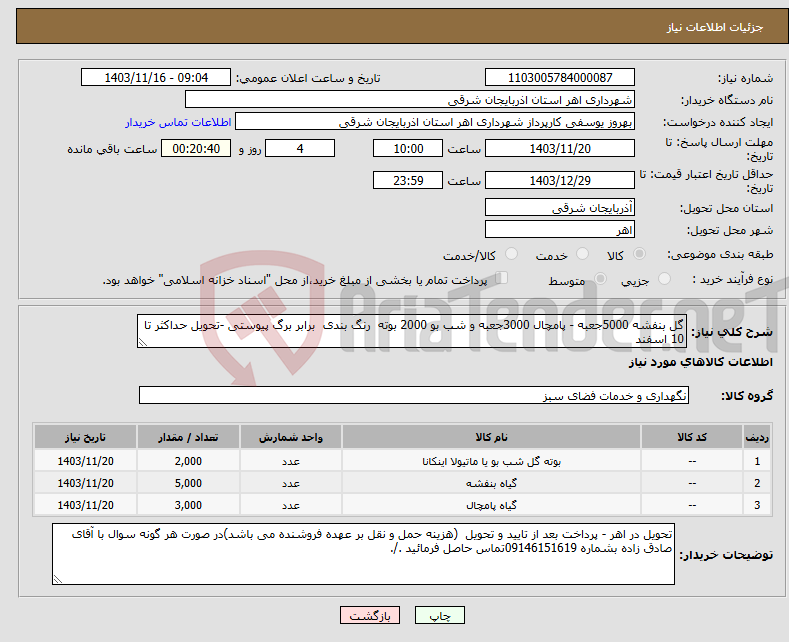Image resolution: width=789 pixels, height=642 pixels.
Task: Select the متوسط purchase type radio
Action: coord(600,278)
